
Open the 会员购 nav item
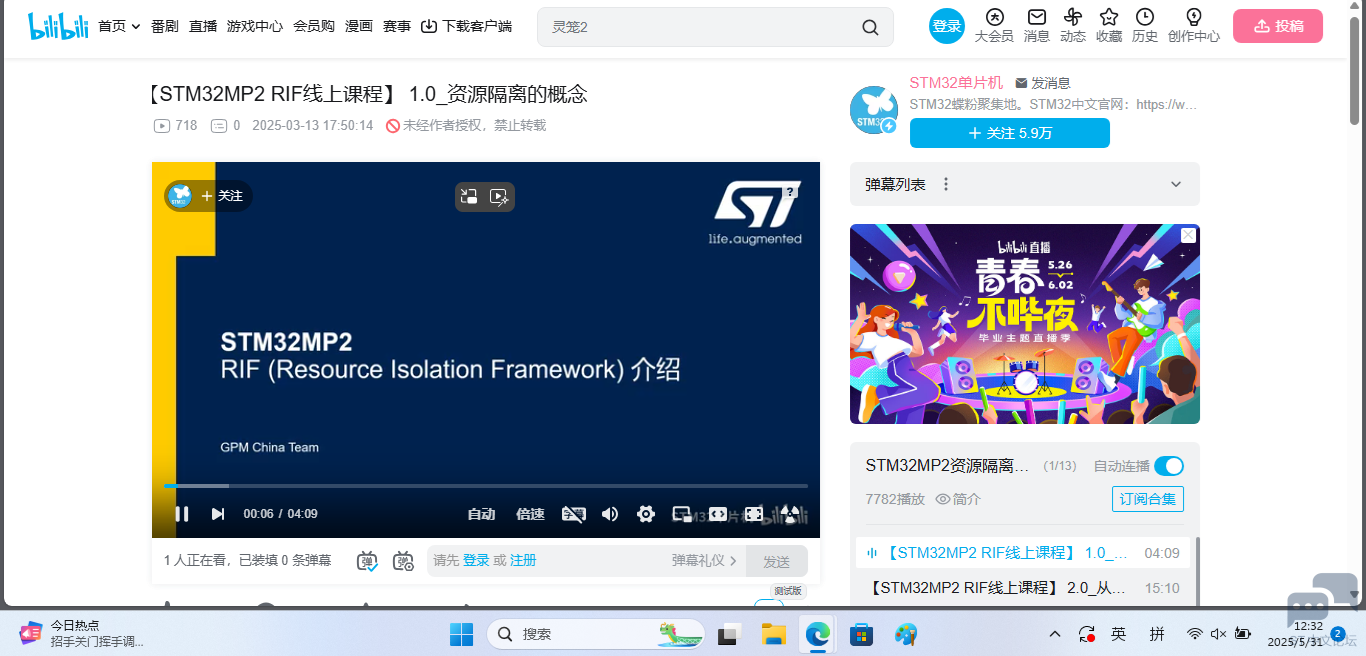coord(314,26)
